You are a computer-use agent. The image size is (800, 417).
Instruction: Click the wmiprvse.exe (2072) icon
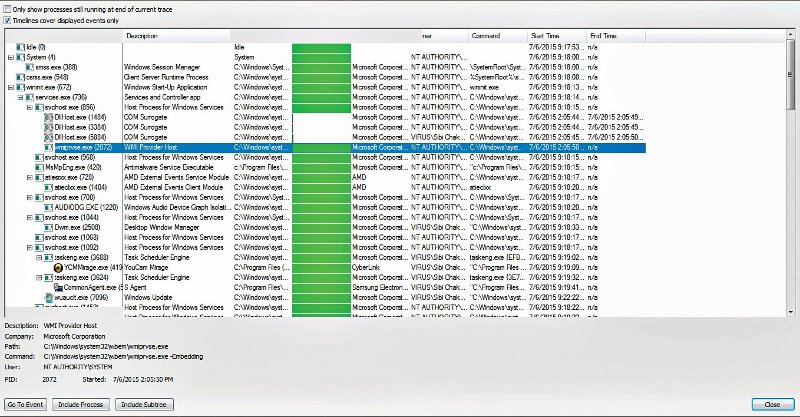48,147
